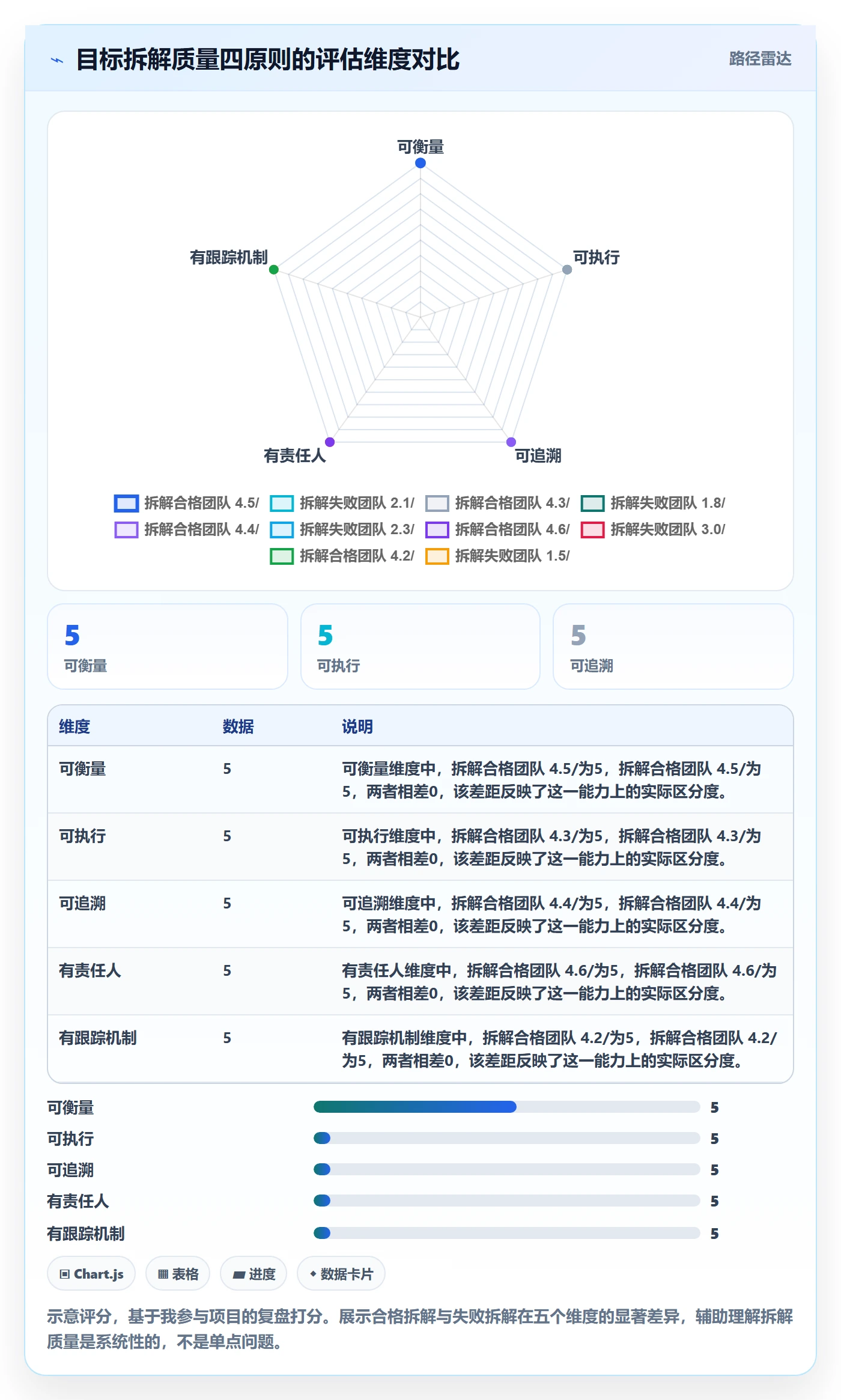Toggle legend item 拆解失败团队 2.3/

(342, 529)
